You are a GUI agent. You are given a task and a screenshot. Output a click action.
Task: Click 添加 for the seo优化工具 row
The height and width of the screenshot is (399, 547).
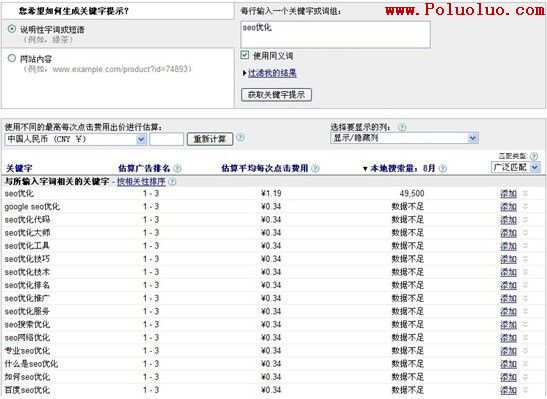(x=508, y=246)
